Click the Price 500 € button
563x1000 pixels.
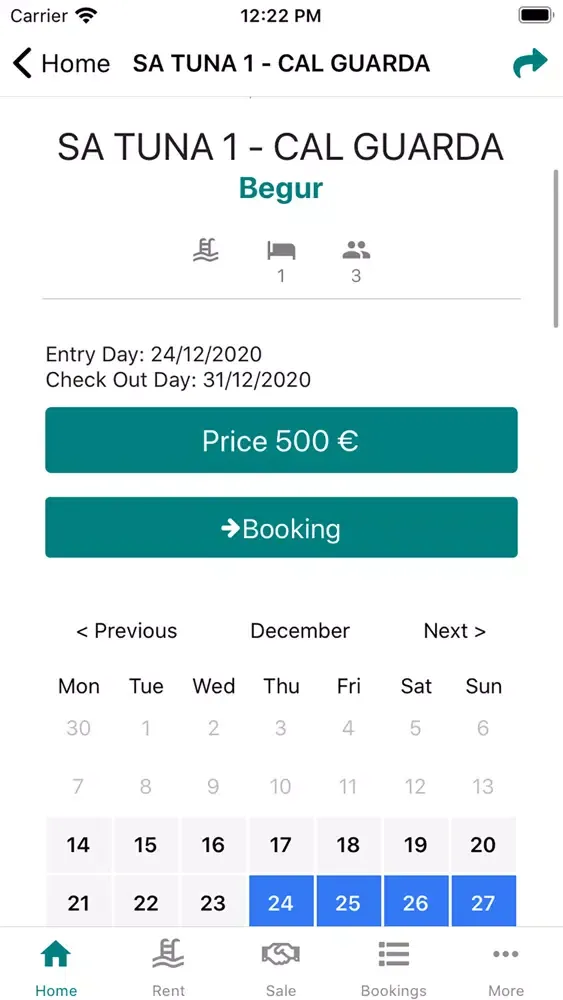tap(281, 440)
